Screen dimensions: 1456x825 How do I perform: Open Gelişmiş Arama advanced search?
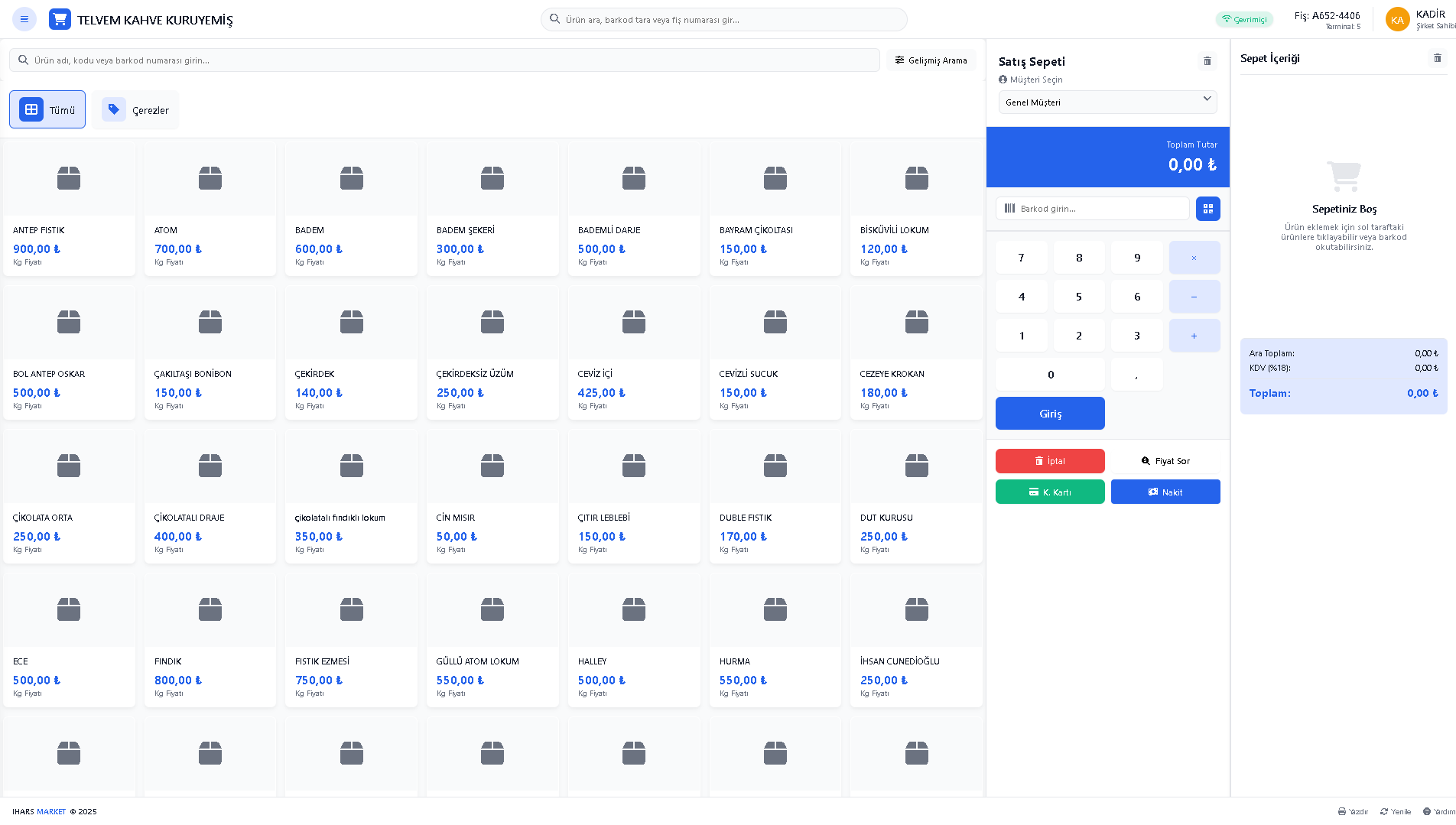coord(931,60)
